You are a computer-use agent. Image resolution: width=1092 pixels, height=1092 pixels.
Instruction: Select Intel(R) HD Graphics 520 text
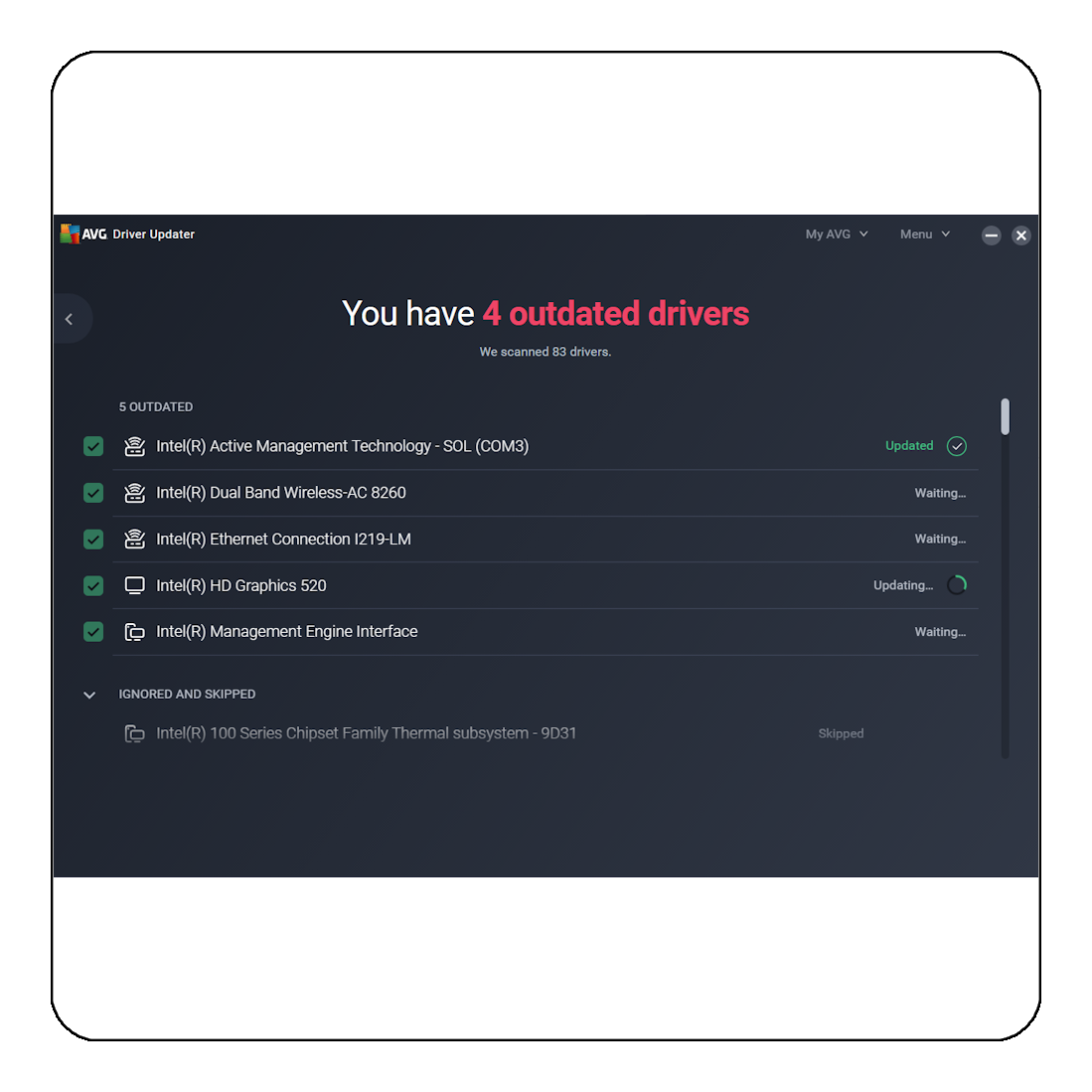241,585
